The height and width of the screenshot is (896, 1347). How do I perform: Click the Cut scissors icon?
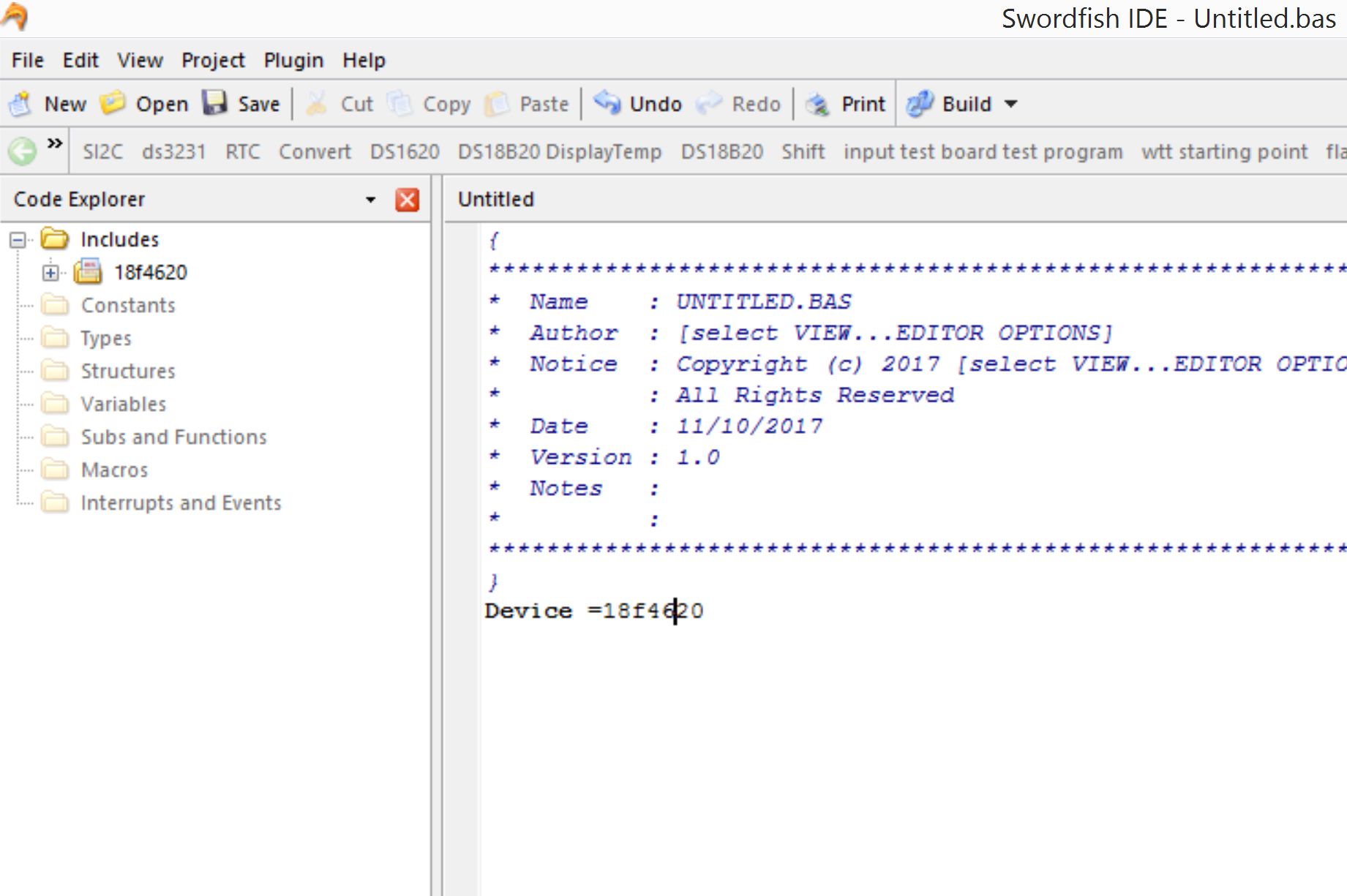coord(316,104)
